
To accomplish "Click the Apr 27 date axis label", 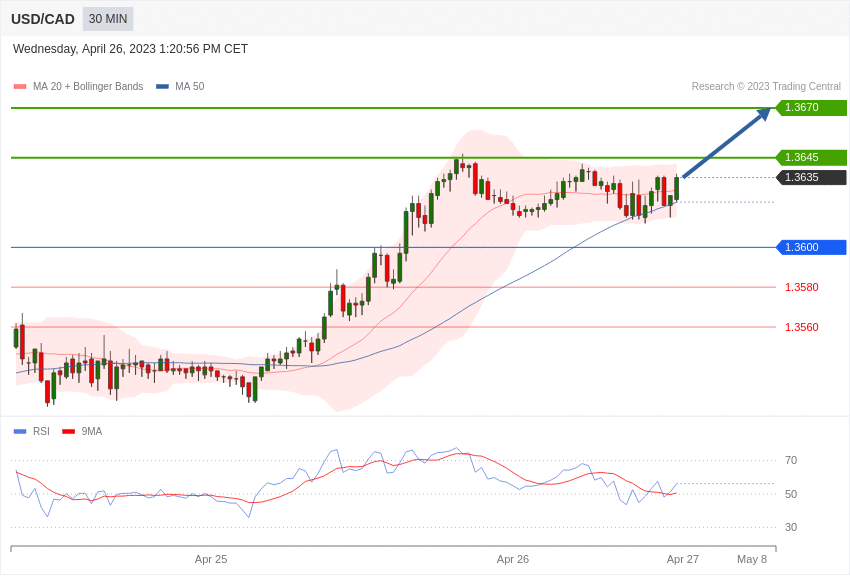I will pyautogui.click(x=683, y=559).
